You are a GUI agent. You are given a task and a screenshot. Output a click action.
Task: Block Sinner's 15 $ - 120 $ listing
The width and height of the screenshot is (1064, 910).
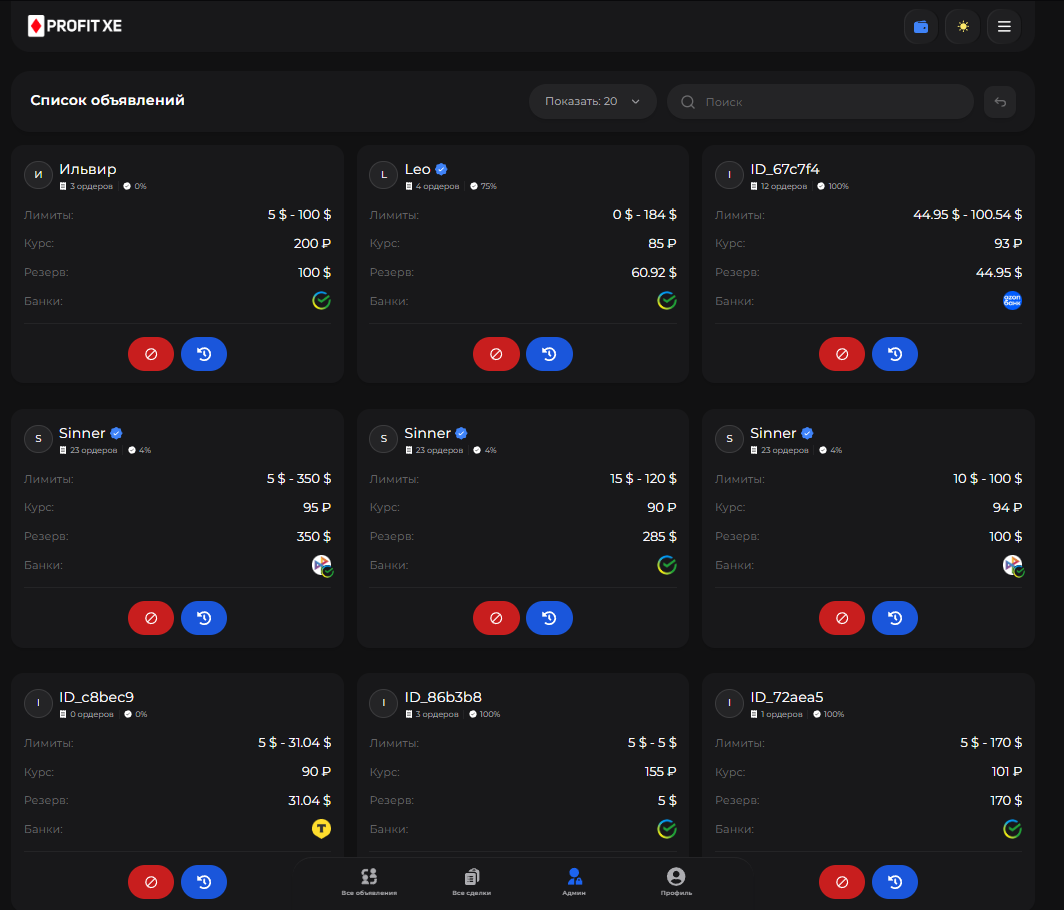[496, 618]
